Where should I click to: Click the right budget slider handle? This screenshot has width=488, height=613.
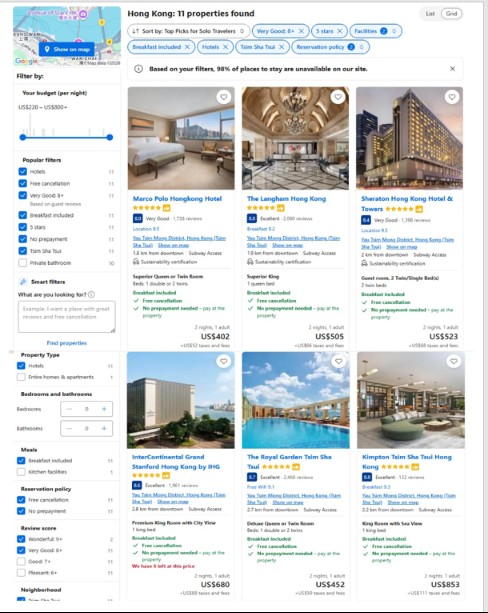tap(110, 137)
